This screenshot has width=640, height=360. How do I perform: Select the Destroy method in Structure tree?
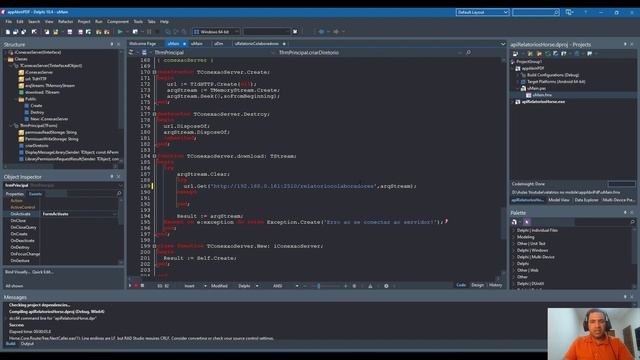tap(37, 112)
